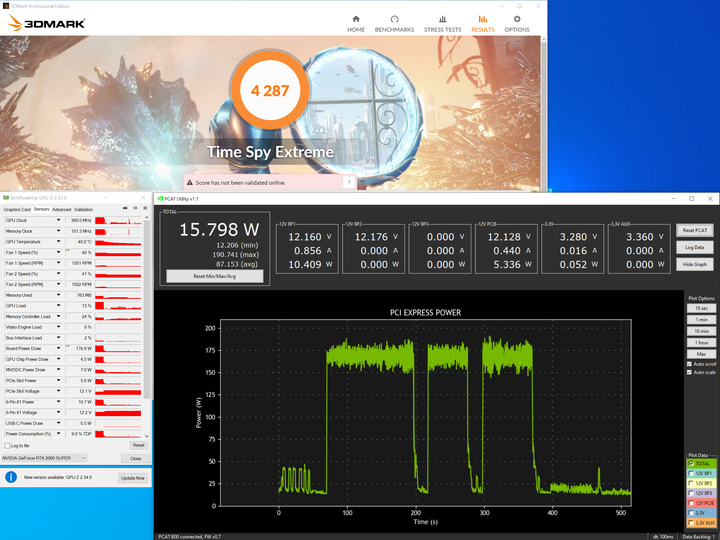Open the 3DMark Benchmarks gauge icon
720x540 pixels.
click(x=394, y=19)
